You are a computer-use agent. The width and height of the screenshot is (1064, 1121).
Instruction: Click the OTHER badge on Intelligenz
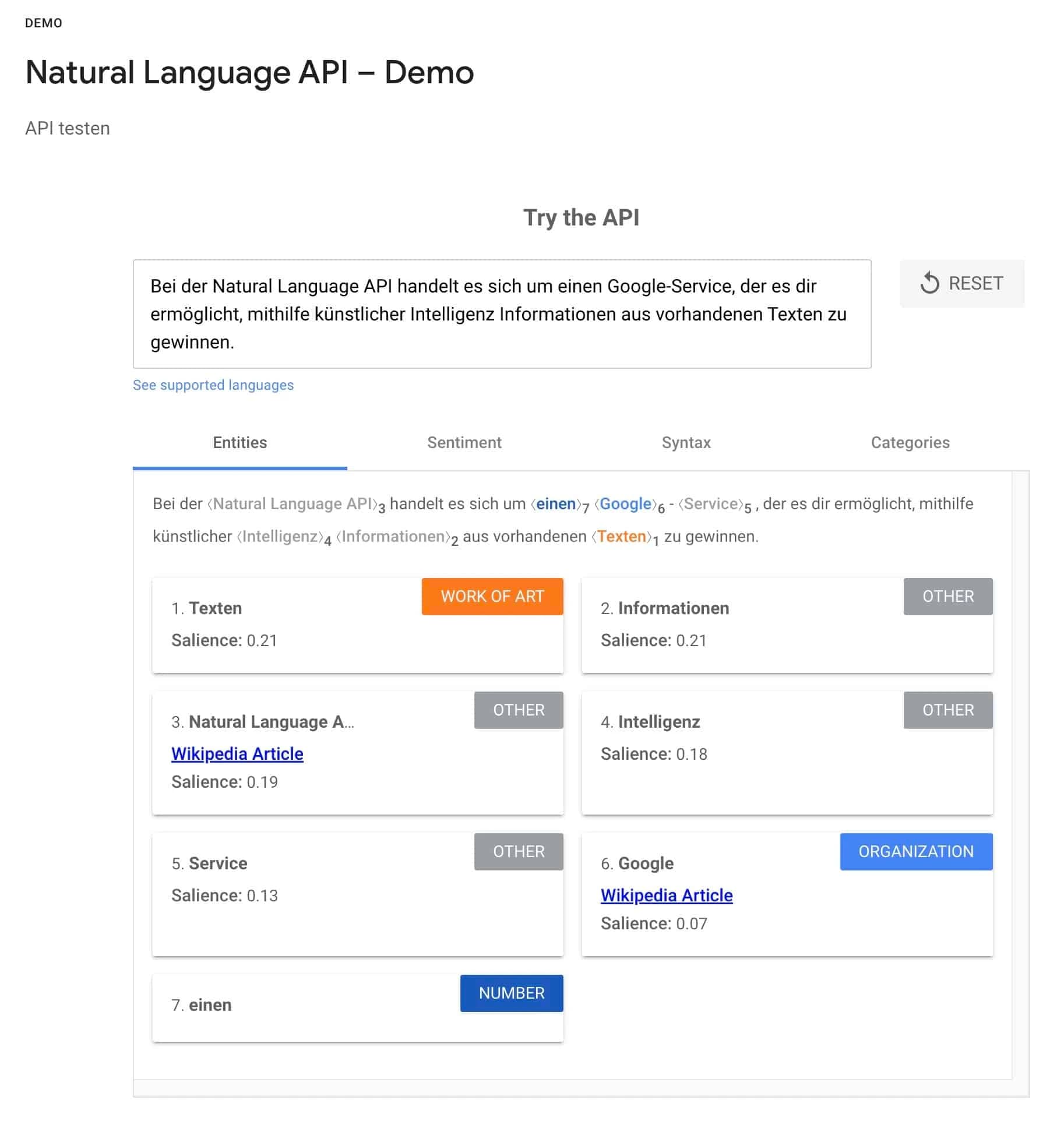pyautogui.click(x=947, y=710)
